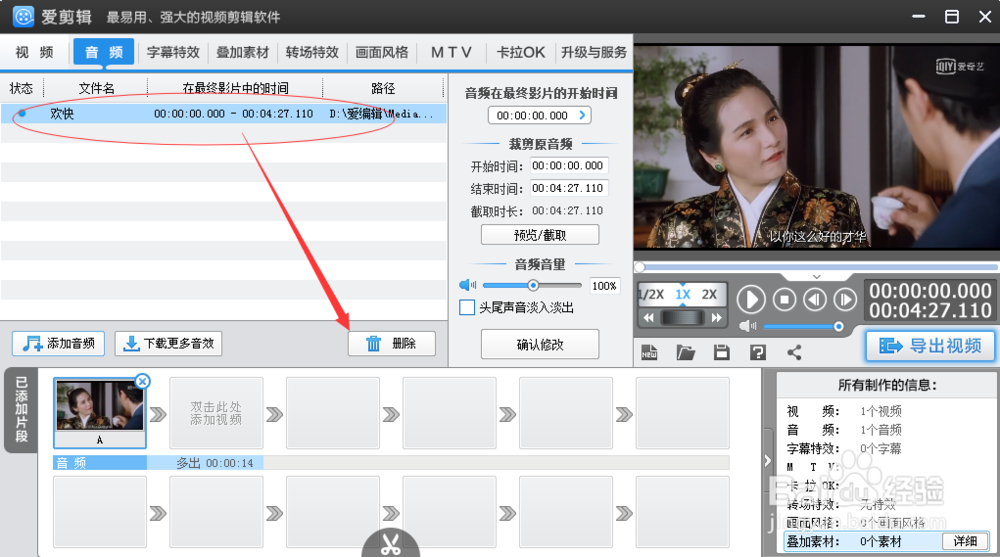Screen dimensions: 1000x557
Task: Open help with the question mark icon
Action: [758, 352]
